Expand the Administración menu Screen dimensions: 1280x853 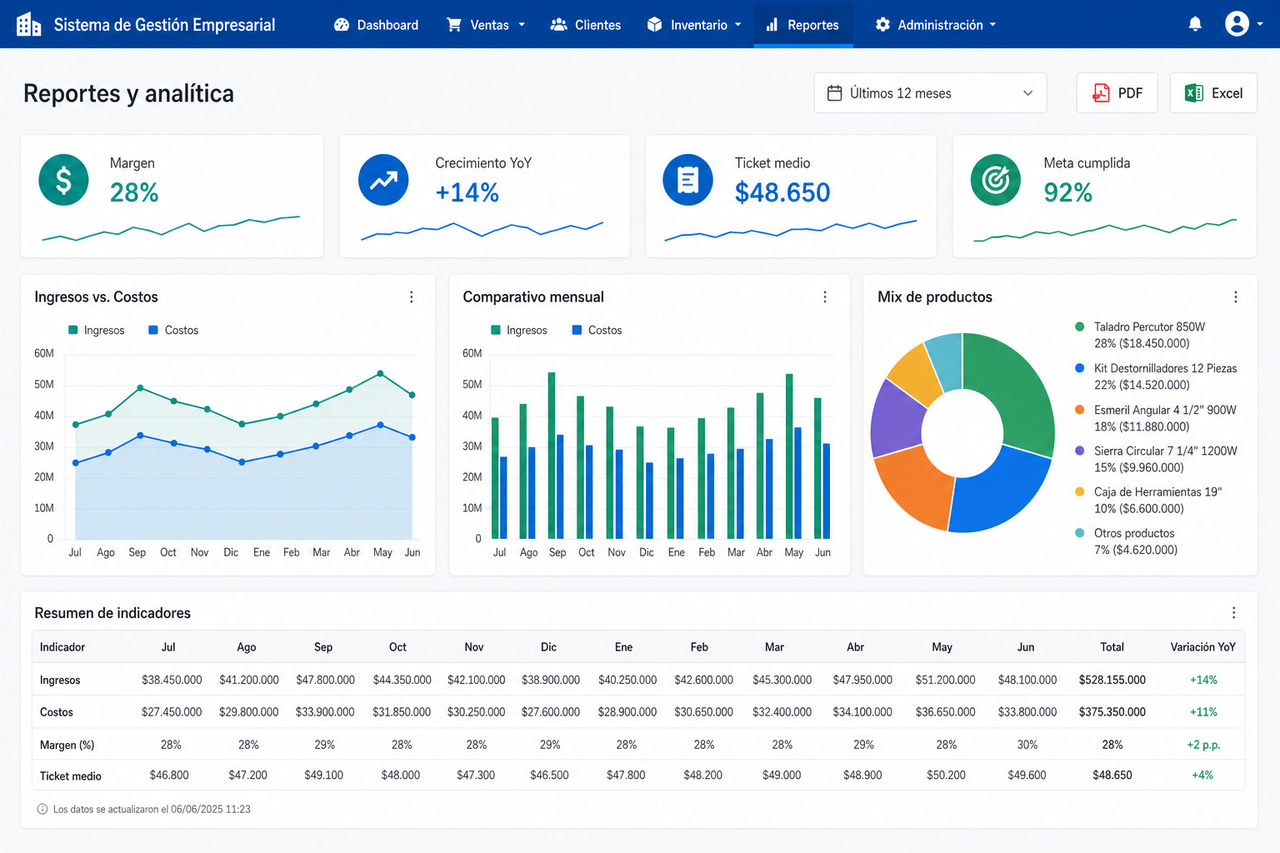tap(935, 25)
